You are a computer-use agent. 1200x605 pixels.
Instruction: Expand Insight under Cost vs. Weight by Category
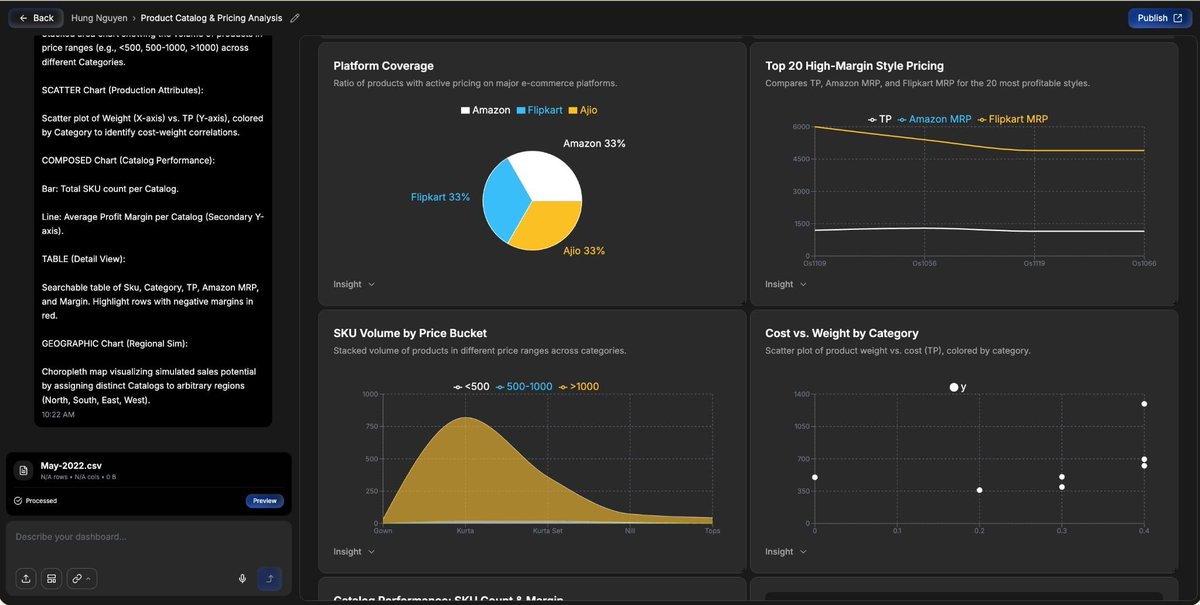pos(786,551)
